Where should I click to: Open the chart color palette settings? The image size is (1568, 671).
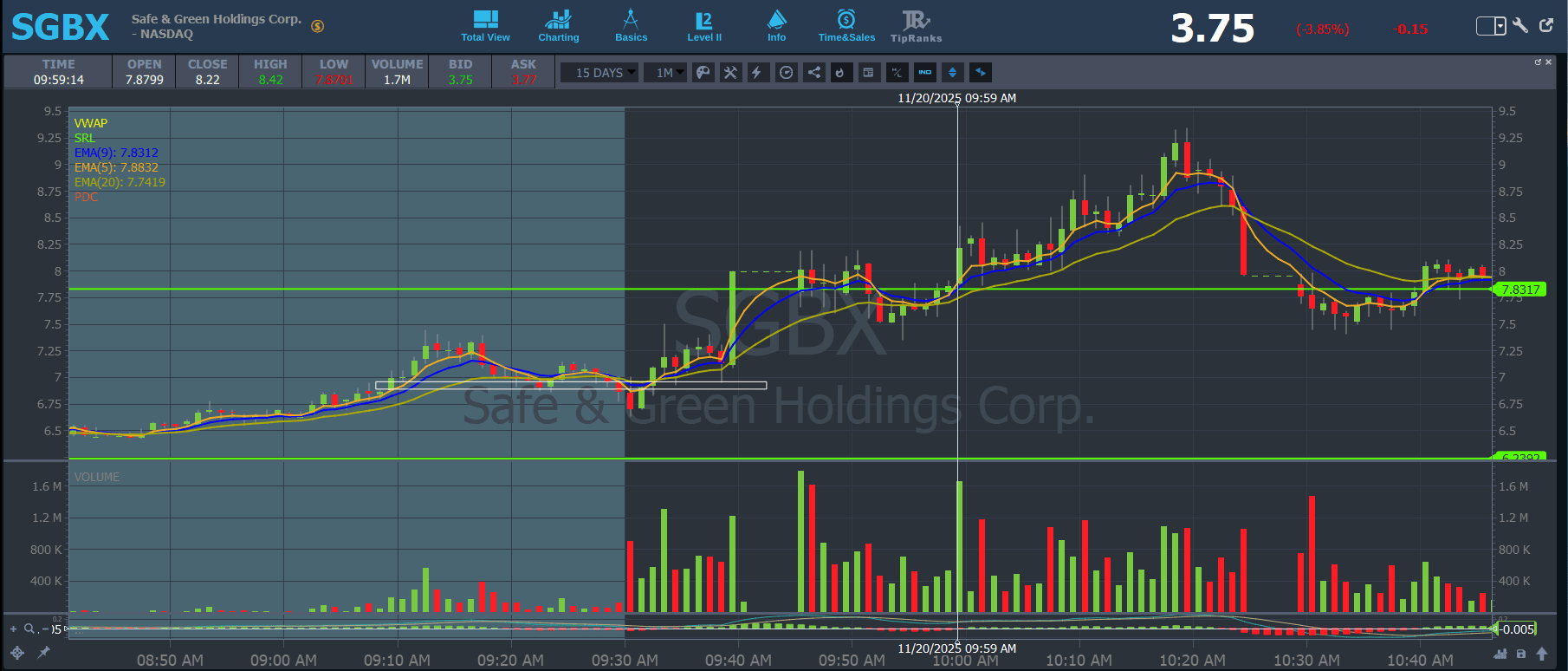(703, 73)
